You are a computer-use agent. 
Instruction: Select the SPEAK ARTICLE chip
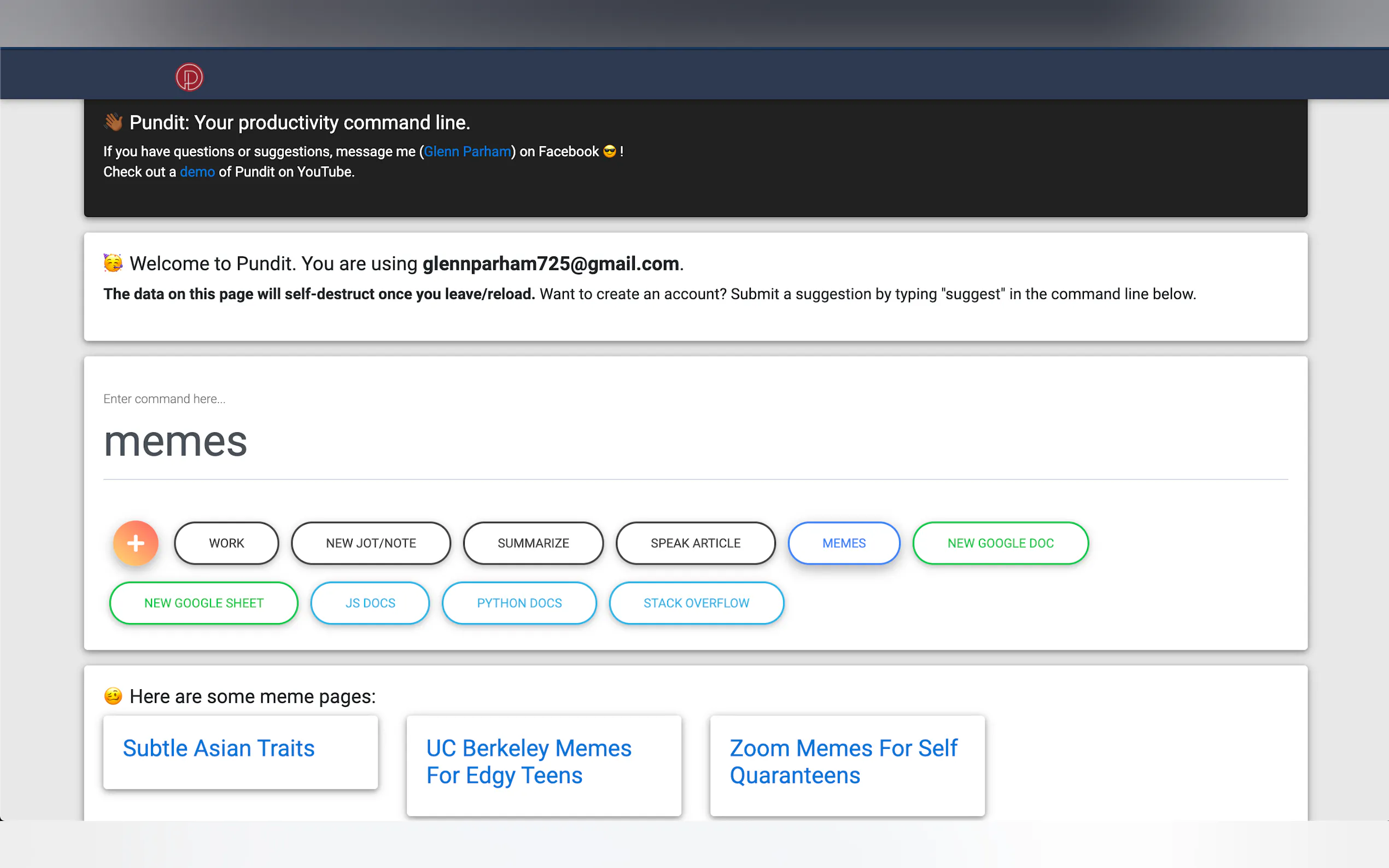point(696,543)
